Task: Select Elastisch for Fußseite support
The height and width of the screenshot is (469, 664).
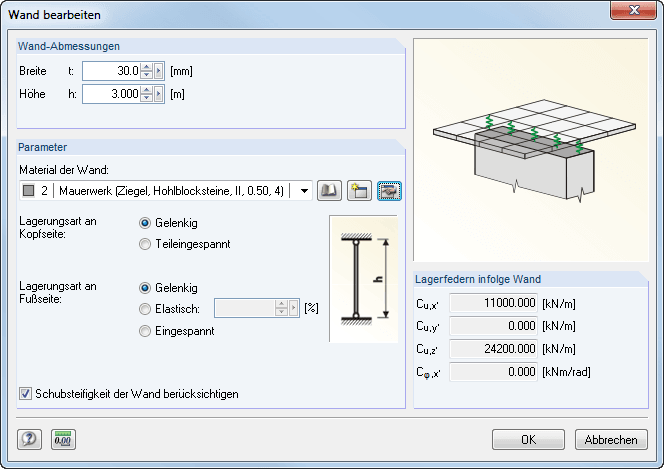Action: pyautogui.click(x=146, y=309)
